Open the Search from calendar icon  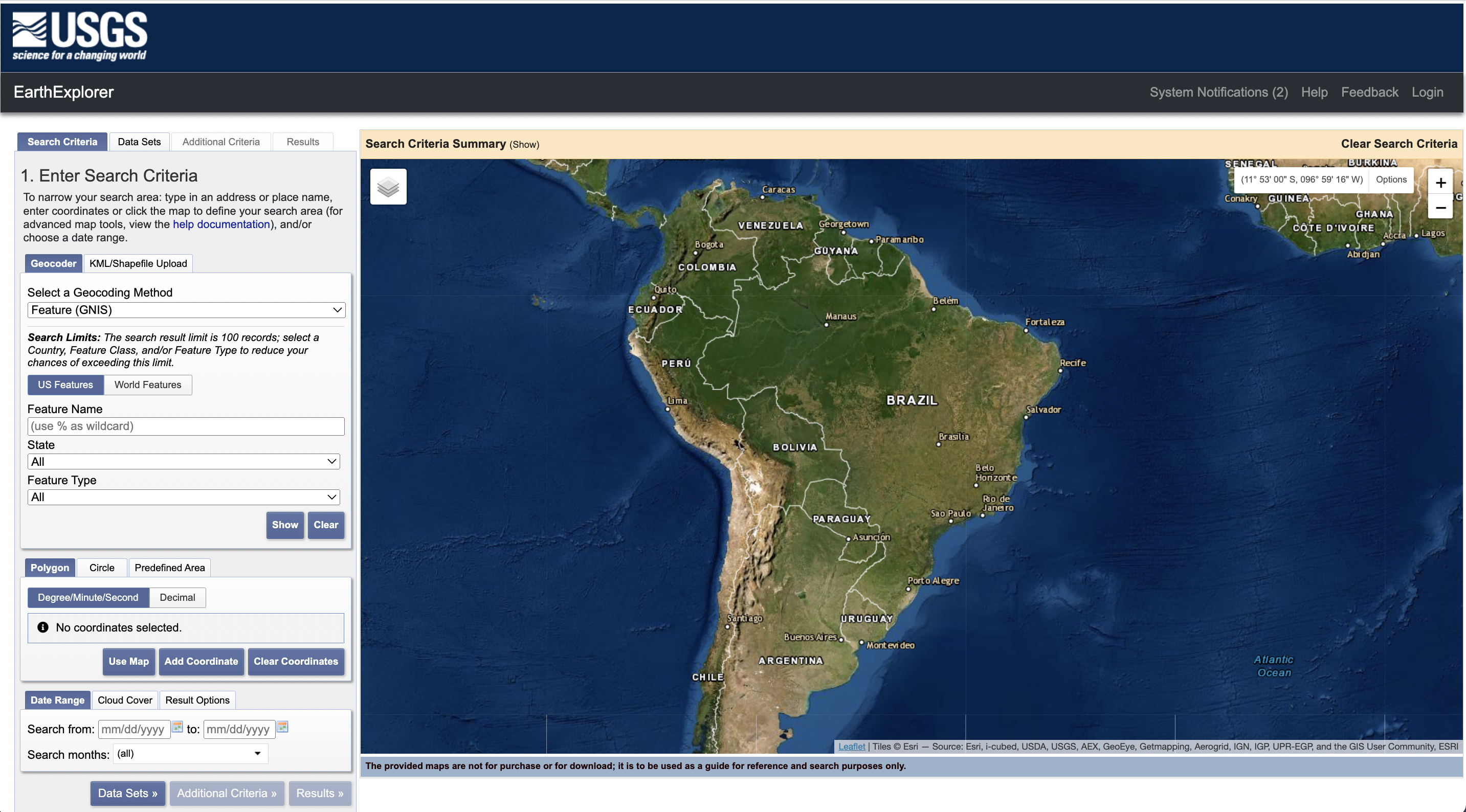(177, 727)
